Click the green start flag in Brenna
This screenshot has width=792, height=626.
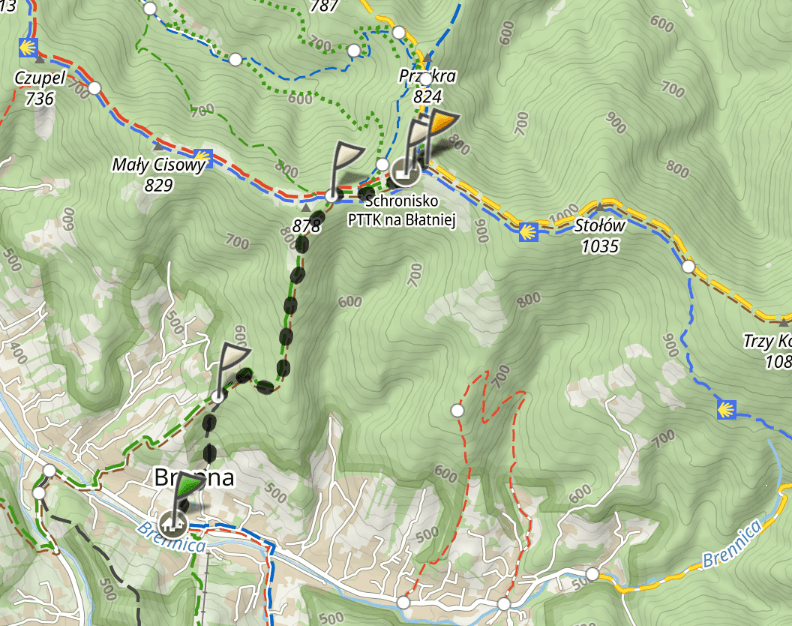click(x=188, y=495)
